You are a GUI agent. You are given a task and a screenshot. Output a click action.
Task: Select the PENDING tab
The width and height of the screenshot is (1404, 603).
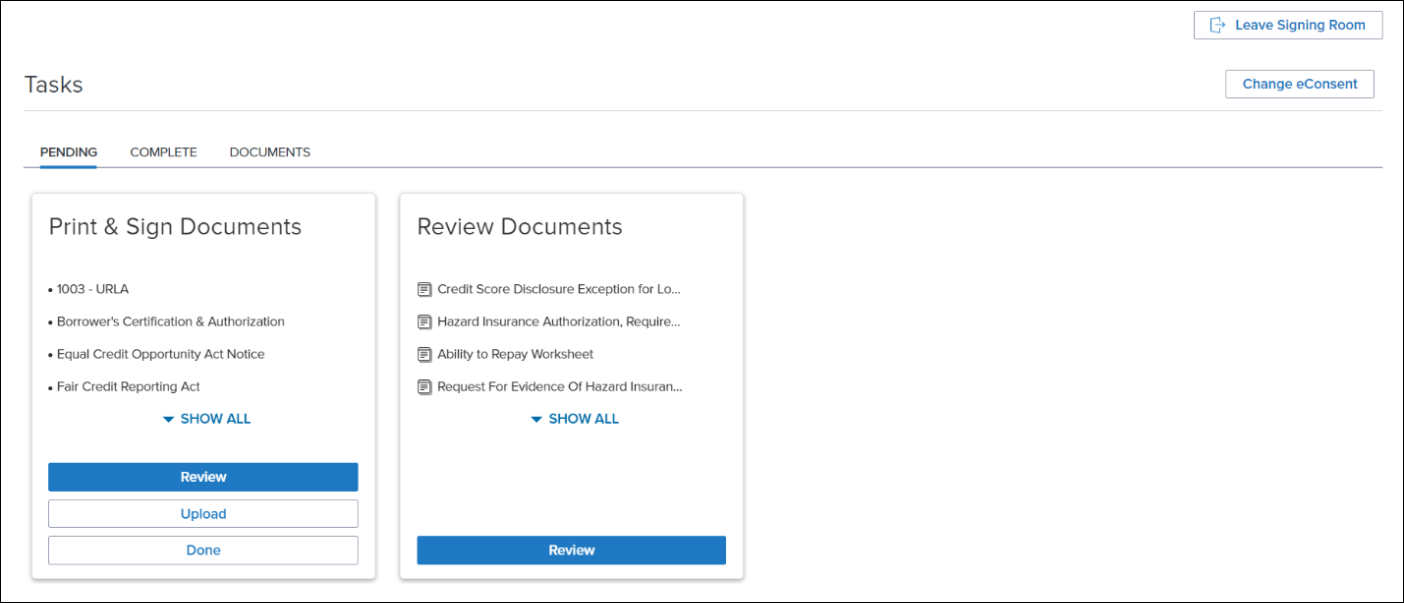pos(68,152)
